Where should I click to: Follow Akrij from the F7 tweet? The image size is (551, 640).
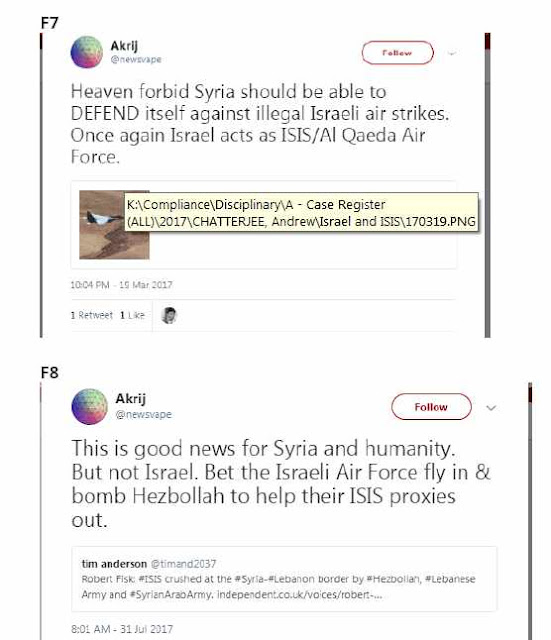click(397, 53)
